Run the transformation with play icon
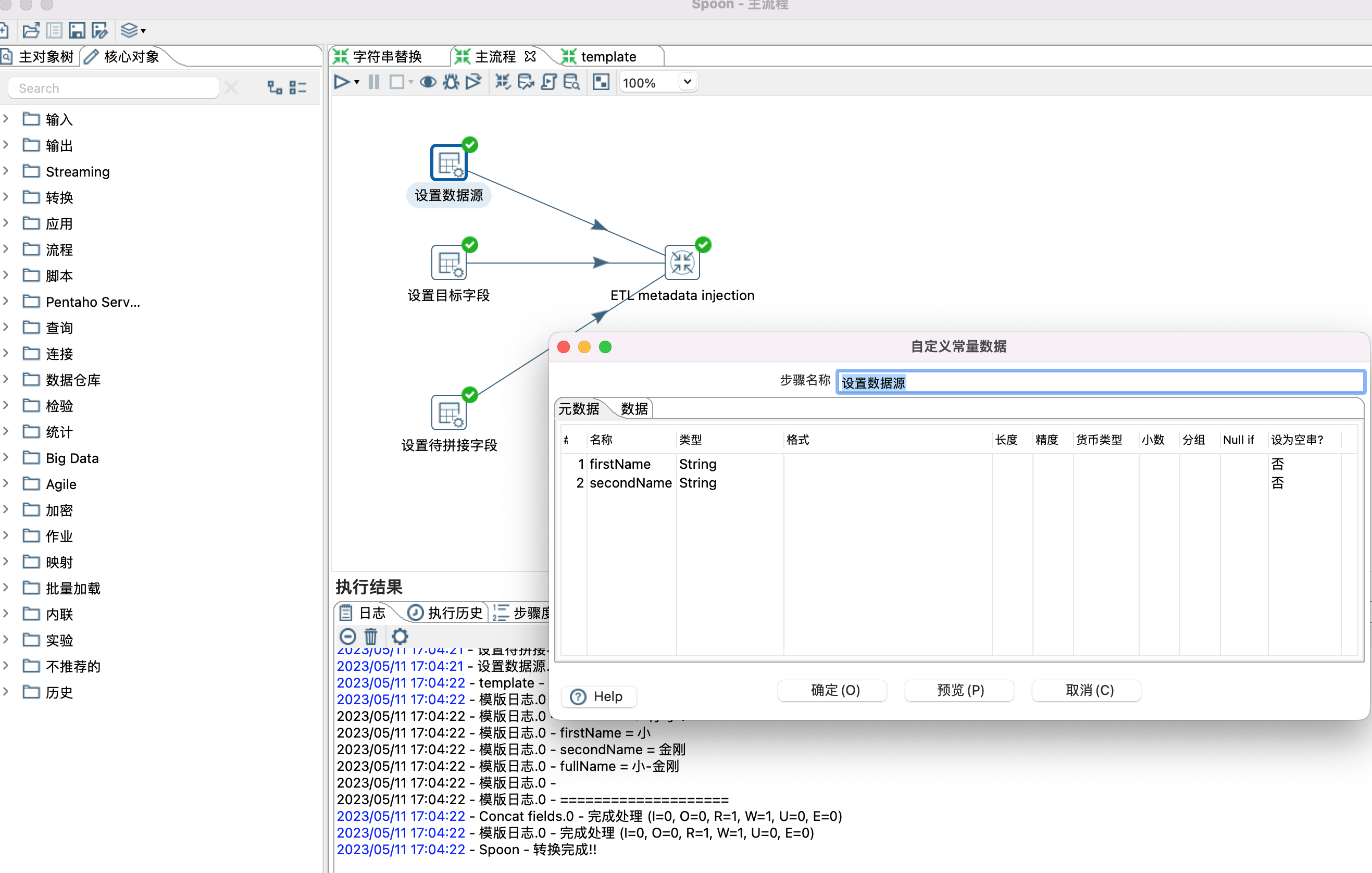The width and height of the screenshot is (1372, 873). point(341,83)
